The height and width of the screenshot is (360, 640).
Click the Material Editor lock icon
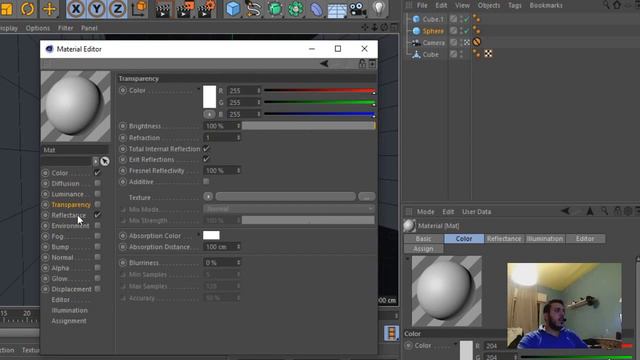coord(362,64)
